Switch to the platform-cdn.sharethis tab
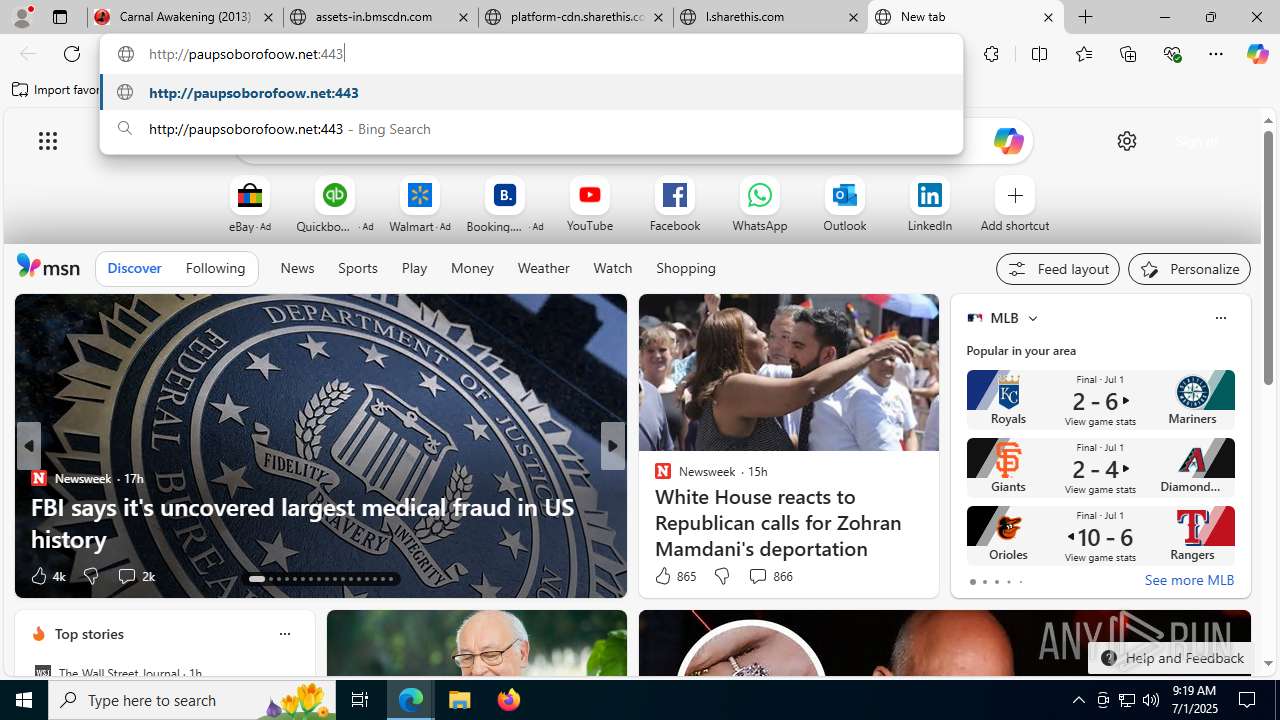This screenshot has height=720, width=1280. pos(575,17)
